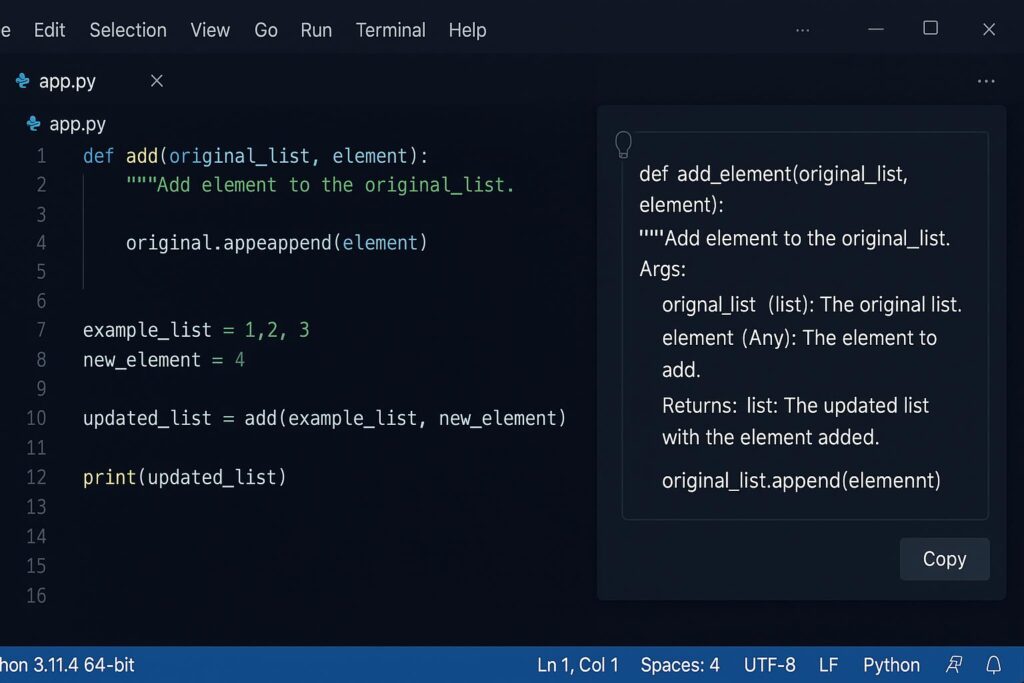
Task: Open the Help menu
Action: coord(468,30)
